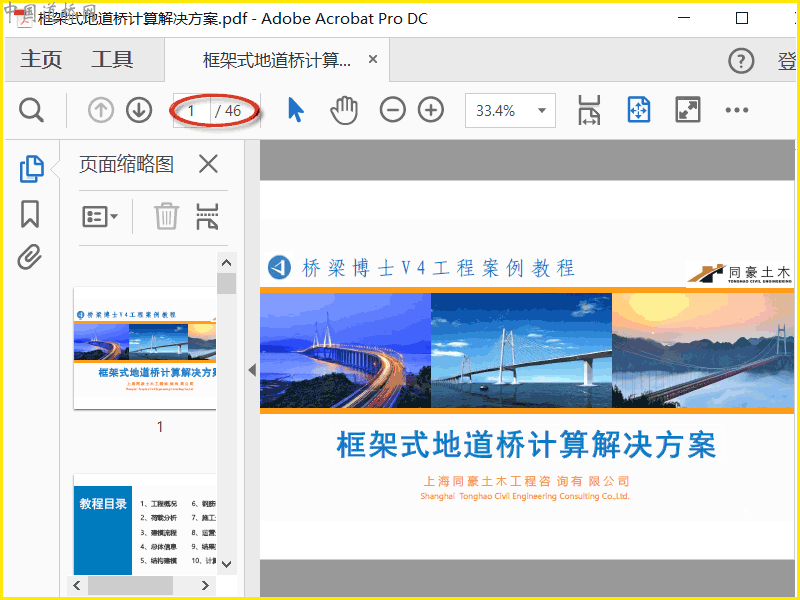Screen dimensions: 800x600
Task: Select the arrow selection tool
Action: [295, 110]
